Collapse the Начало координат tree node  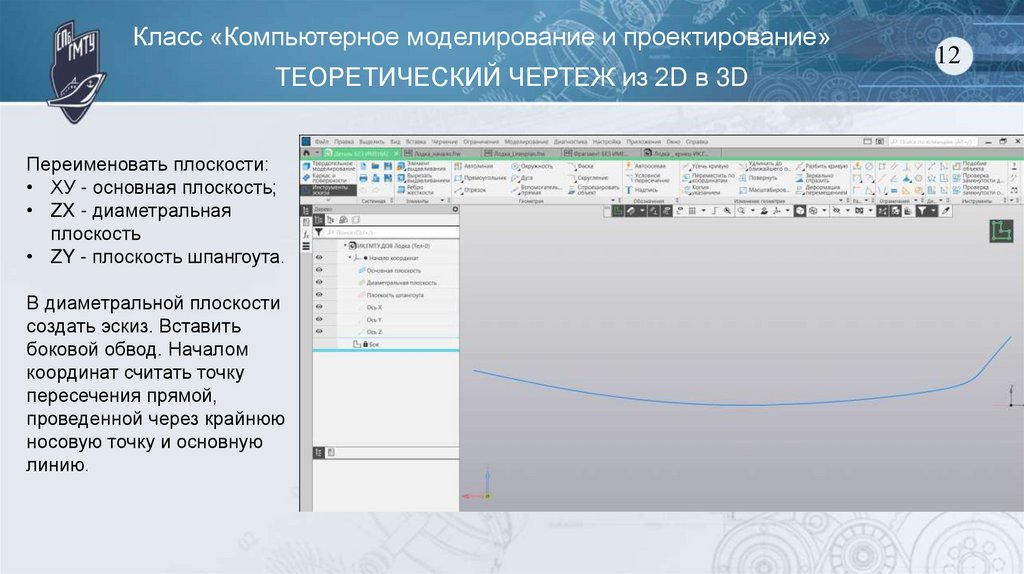point(350,258)
